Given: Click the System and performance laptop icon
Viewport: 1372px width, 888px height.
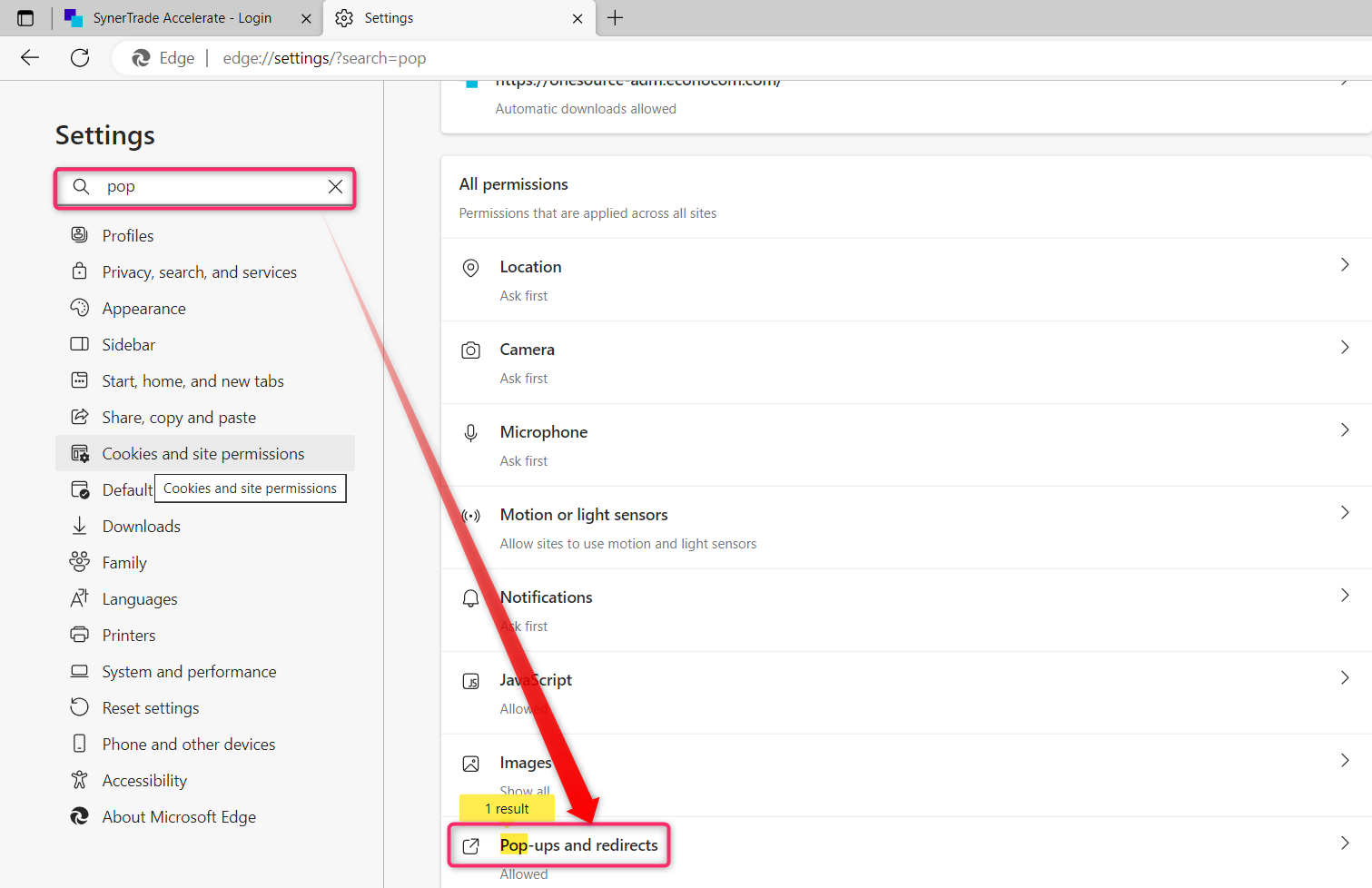Looking at the screenshot, I should coord(80,671).
